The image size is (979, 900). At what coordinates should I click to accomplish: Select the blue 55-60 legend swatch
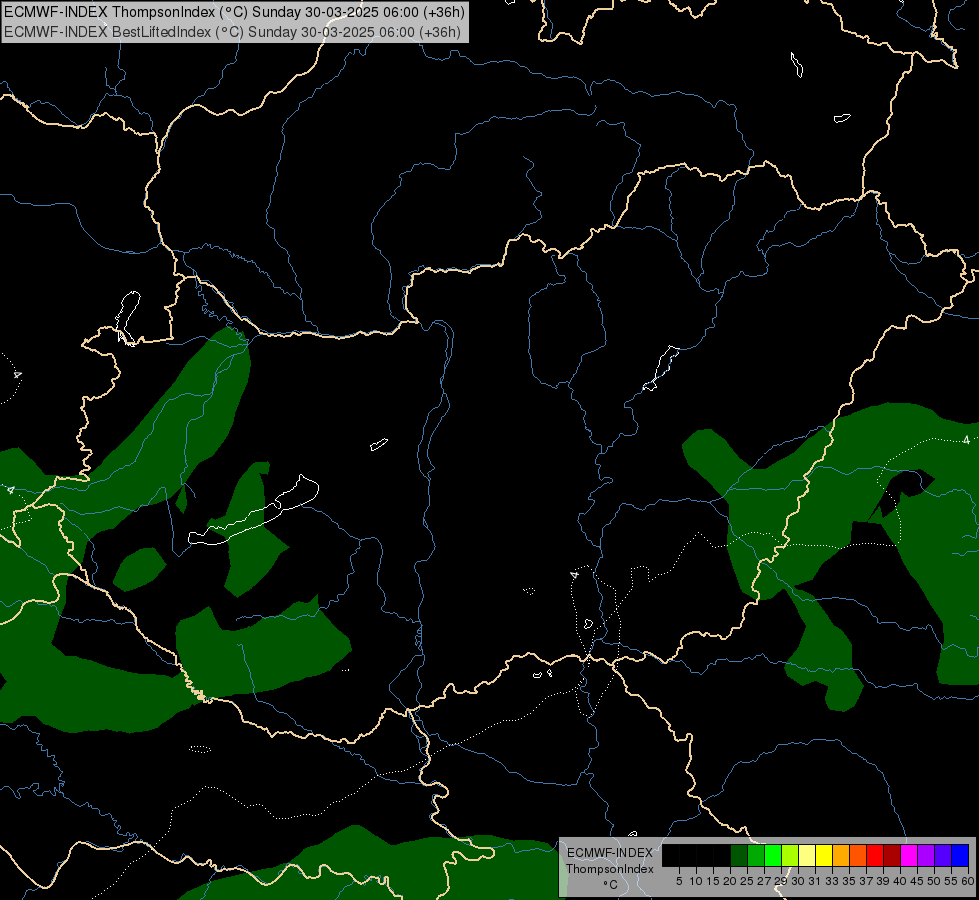pyautogui.click(x=960, y=855)
